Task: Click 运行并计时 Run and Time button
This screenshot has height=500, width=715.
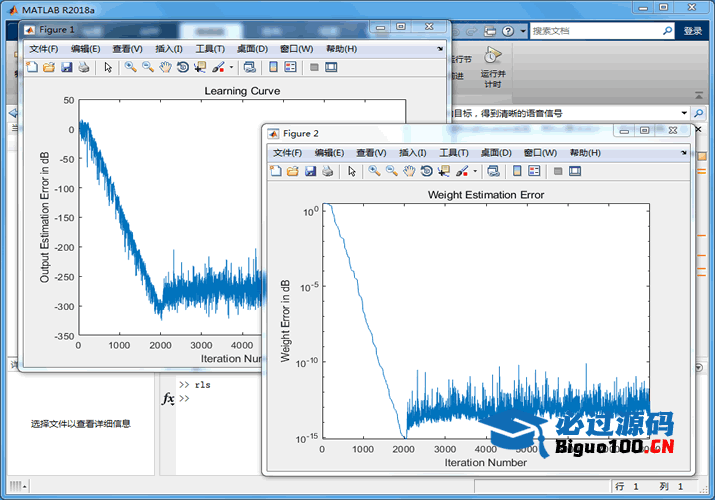Action: [493, 67]
